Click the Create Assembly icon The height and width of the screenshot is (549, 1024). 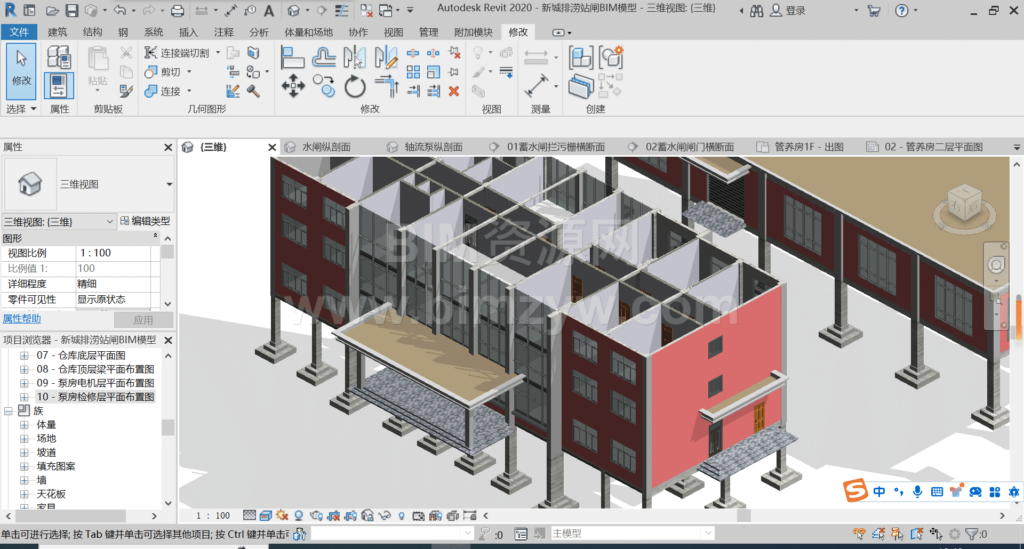(x=581, y=57)
